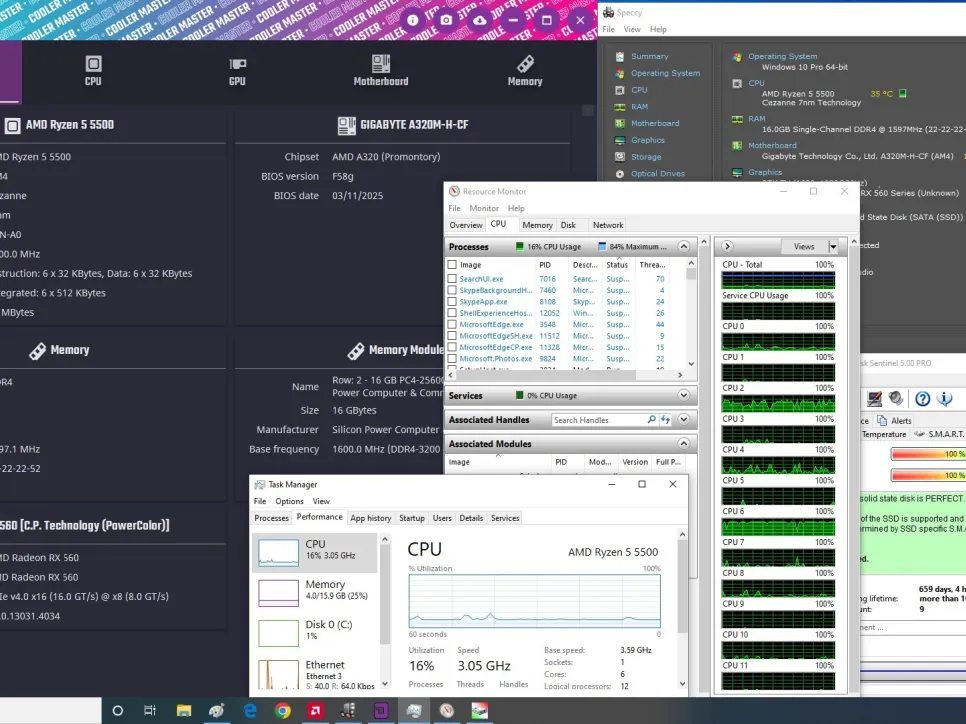This screenshot has width=966, height=724.
Task: Collapse the Processes section in Resource Monitor
Action: click(x=684, y=246)
